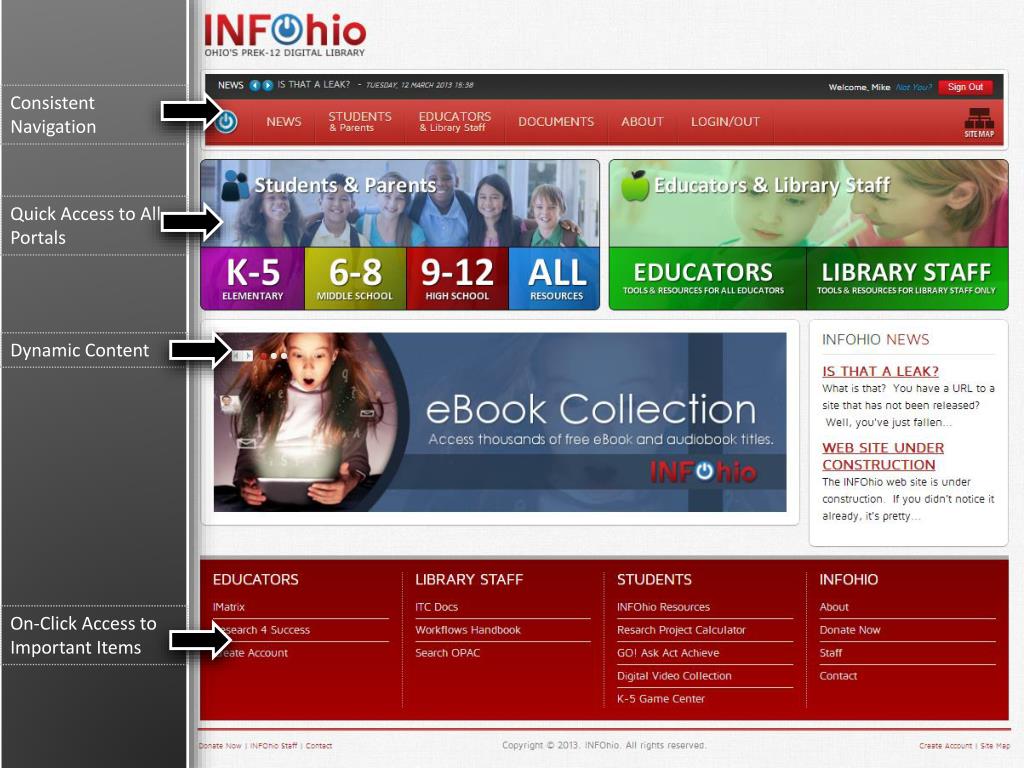Viewport: 1024px width, 768px height.
Task: Open the INFOhio Resources link
Action: click(664, 607)
